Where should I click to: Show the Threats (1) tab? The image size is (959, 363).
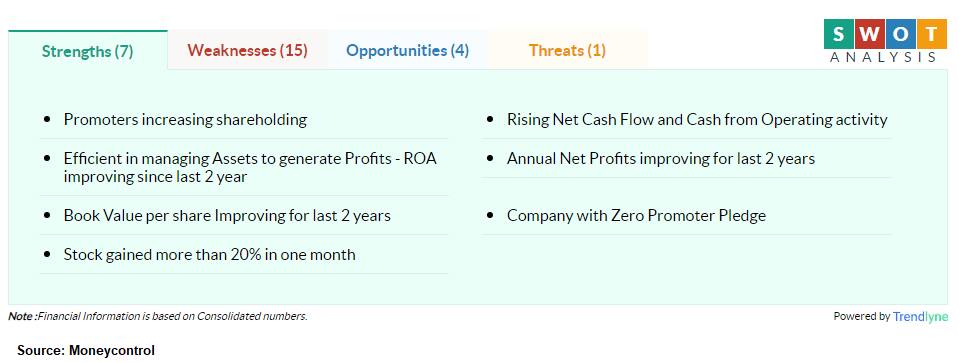(568, 50)
